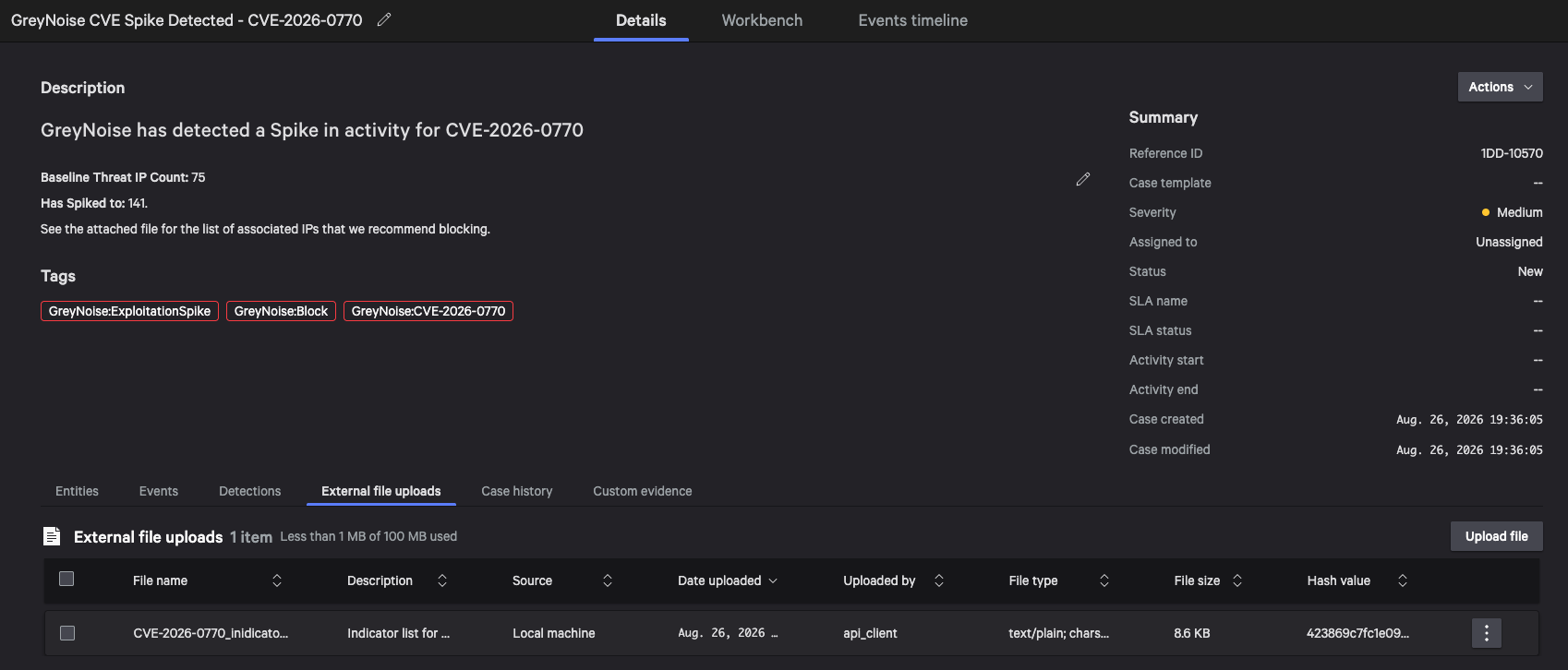
Task: Open the row options three-dot menu
Action: (1487, 633)
